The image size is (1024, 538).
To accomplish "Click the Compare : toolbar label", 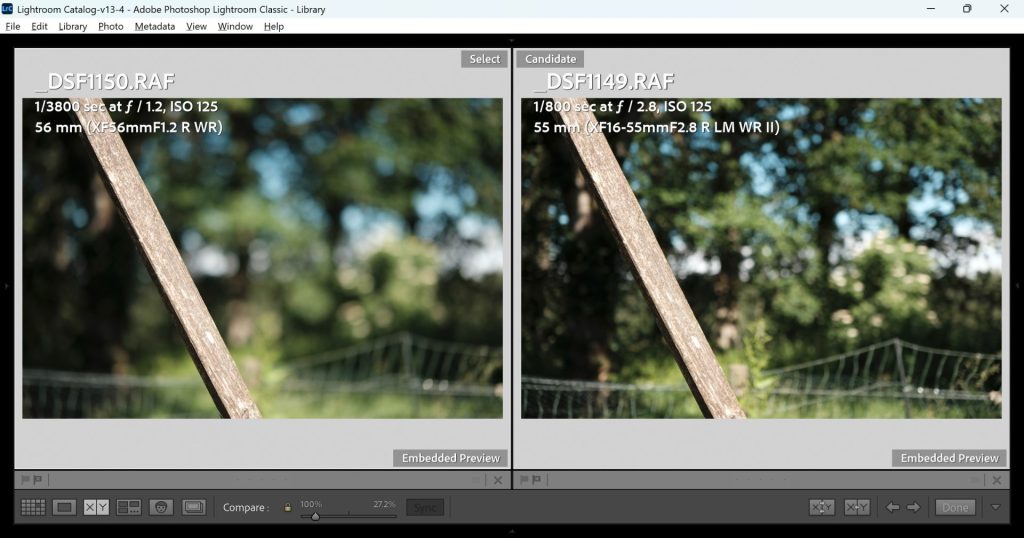I will (x=246, y=507).
